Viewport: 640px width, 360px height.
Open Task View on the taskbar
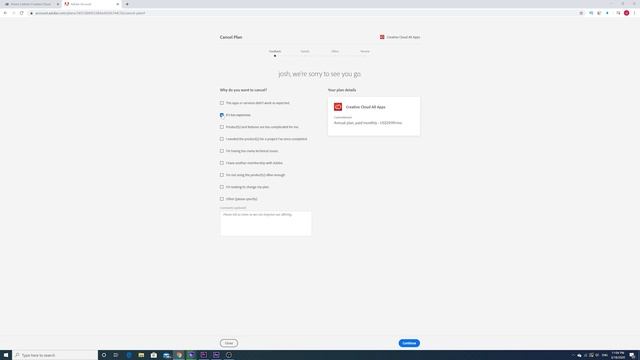[116, 355]
